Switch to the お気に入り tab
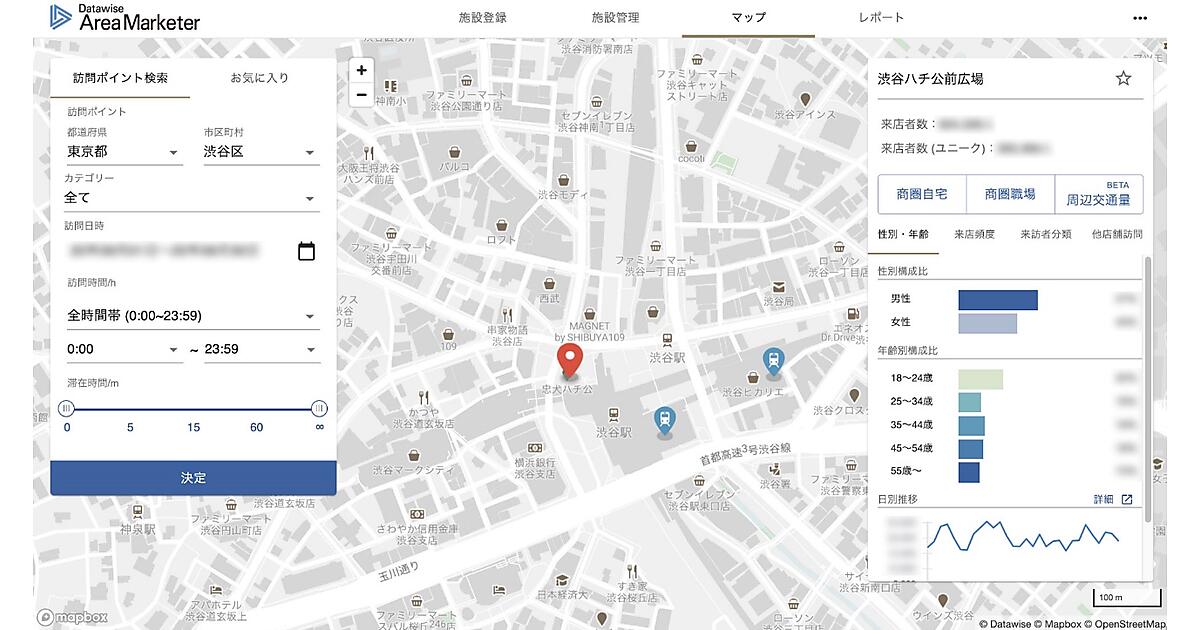Viewport: 1200px width, 630px height. (x=260, y=77)
